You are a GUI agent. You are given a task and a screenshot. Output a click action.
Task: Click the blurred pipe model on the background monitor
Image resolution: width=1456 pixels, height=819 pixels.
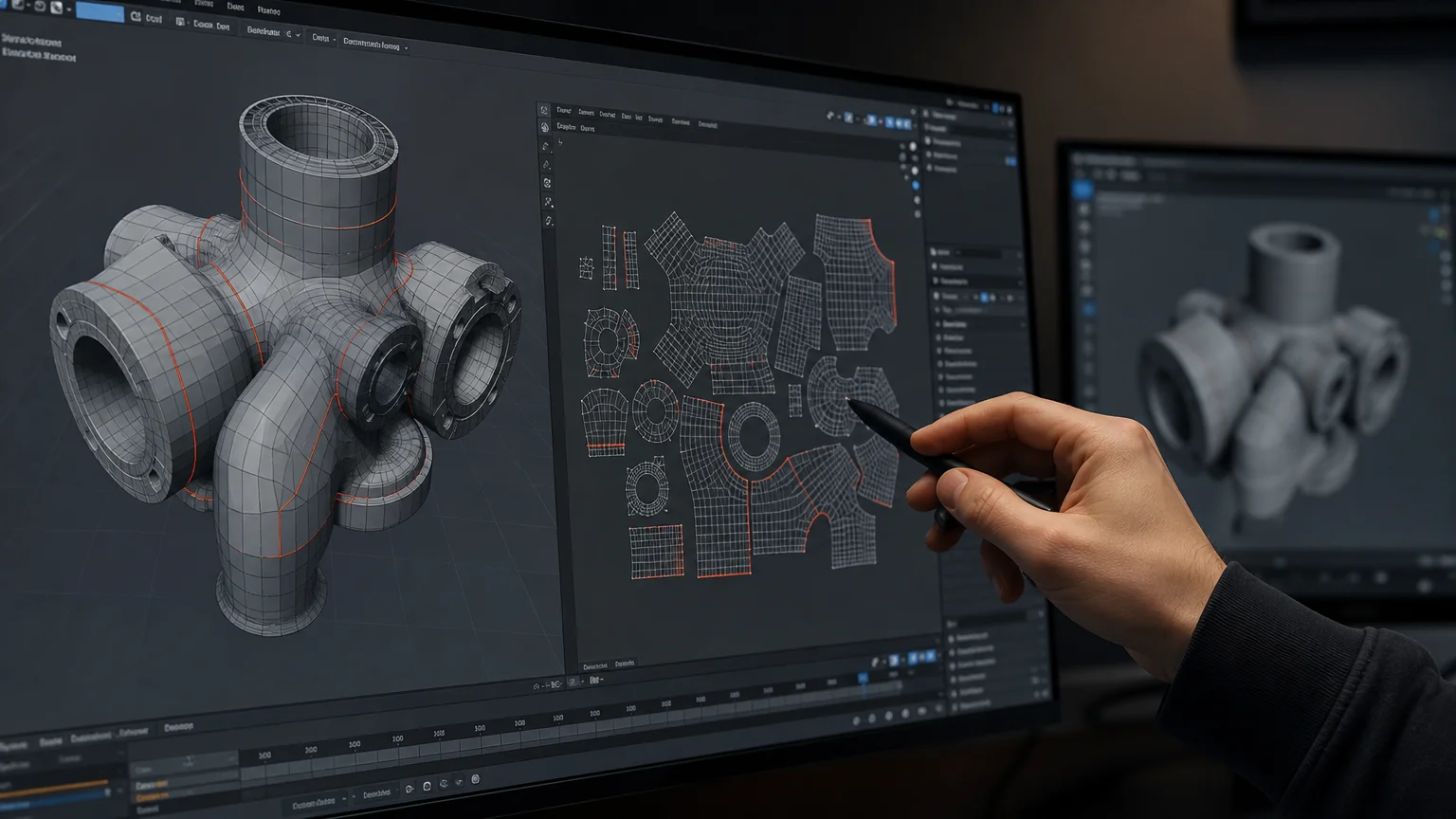pyautogui.click(x=1275, y=370)
